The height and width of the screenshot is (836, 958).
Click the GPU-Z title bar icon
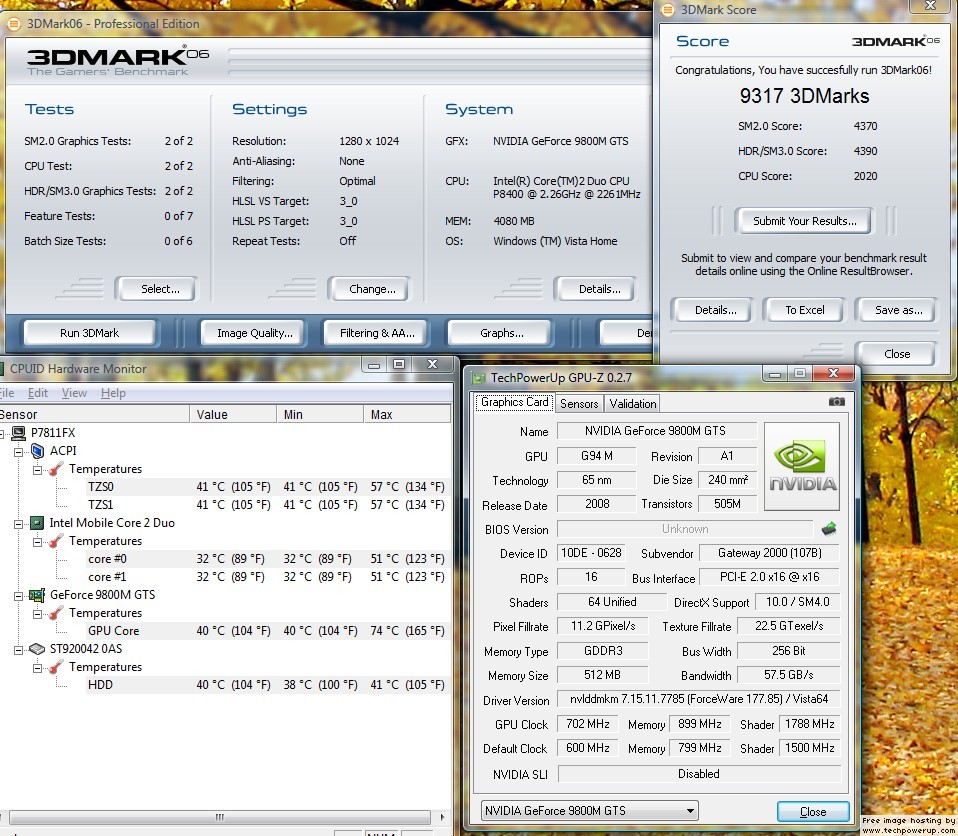(x=480, y=378)
